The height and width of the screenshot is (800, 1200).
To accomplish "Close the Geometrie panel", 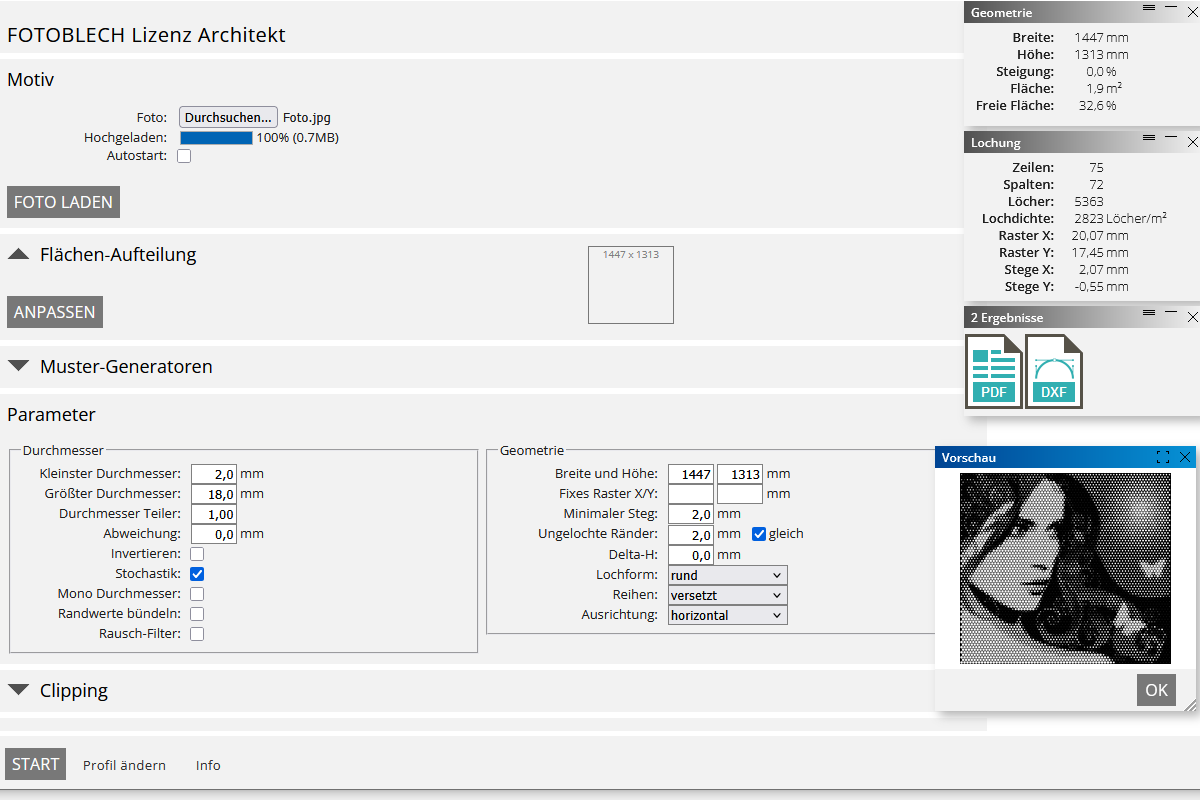I will click(x=1192, y=11).
